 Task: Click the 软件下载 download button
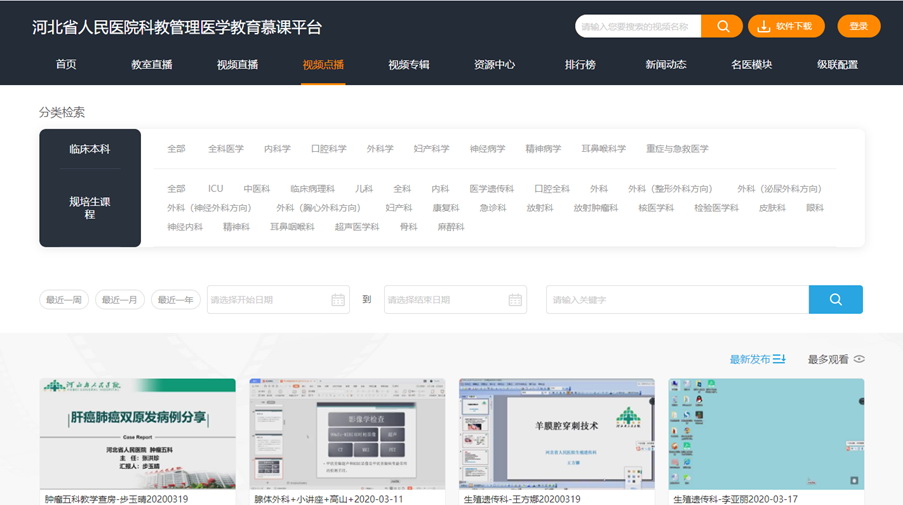pos(786,26)
